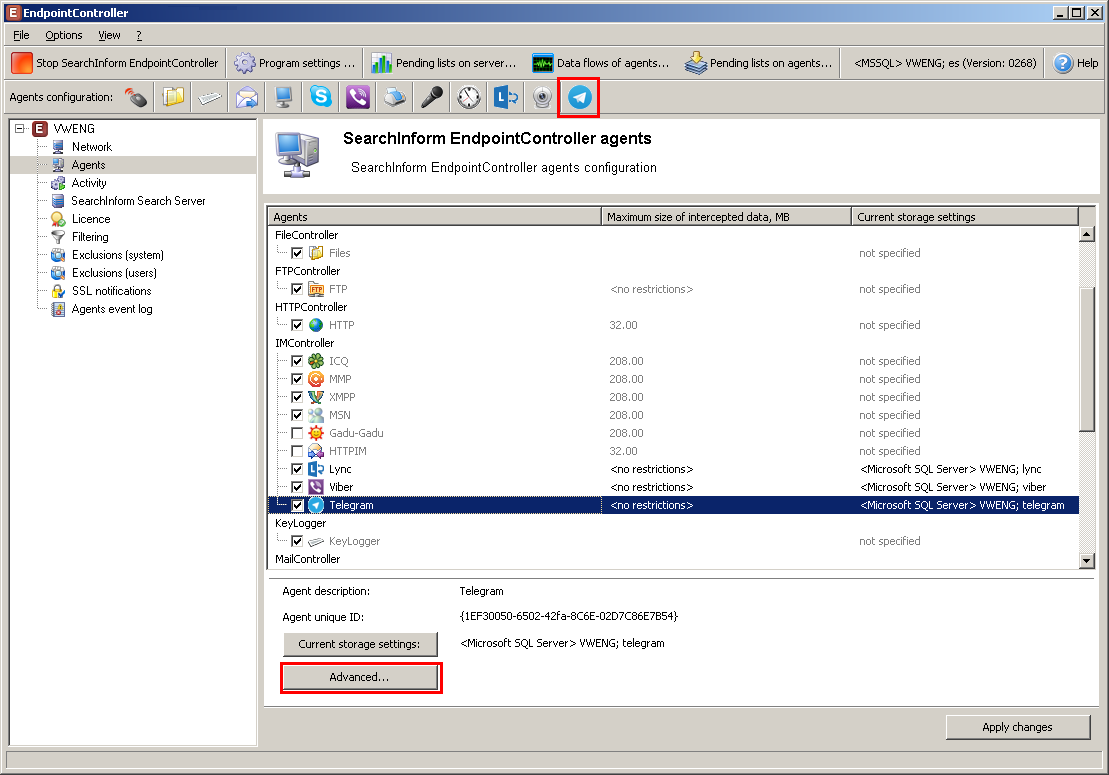The width and height of the screenshot is (1109, 775).
Task: Click Maximum size of intercepted data header
Action: pos(726,216)
